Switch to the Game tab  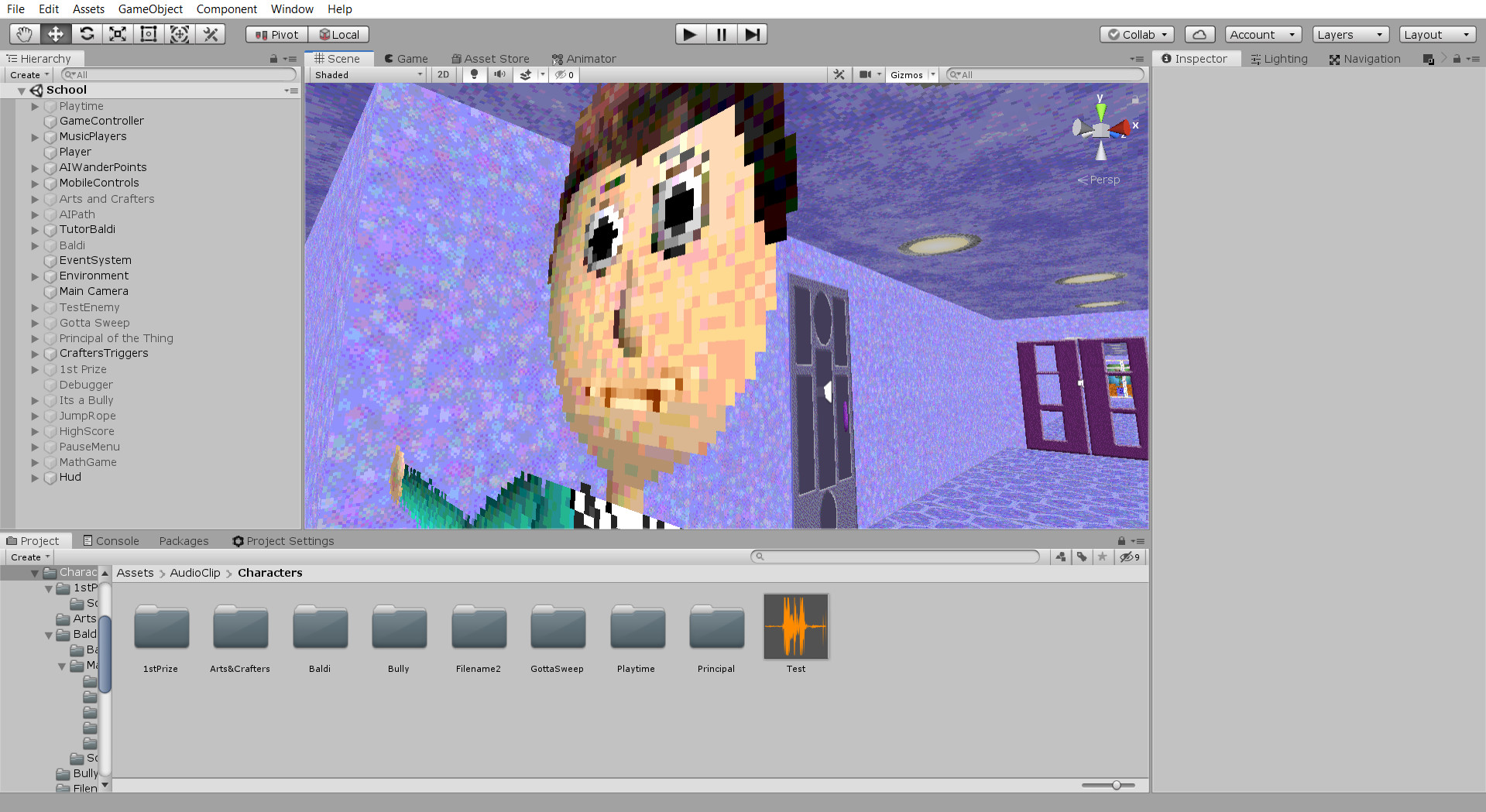(x=406, y=58)
